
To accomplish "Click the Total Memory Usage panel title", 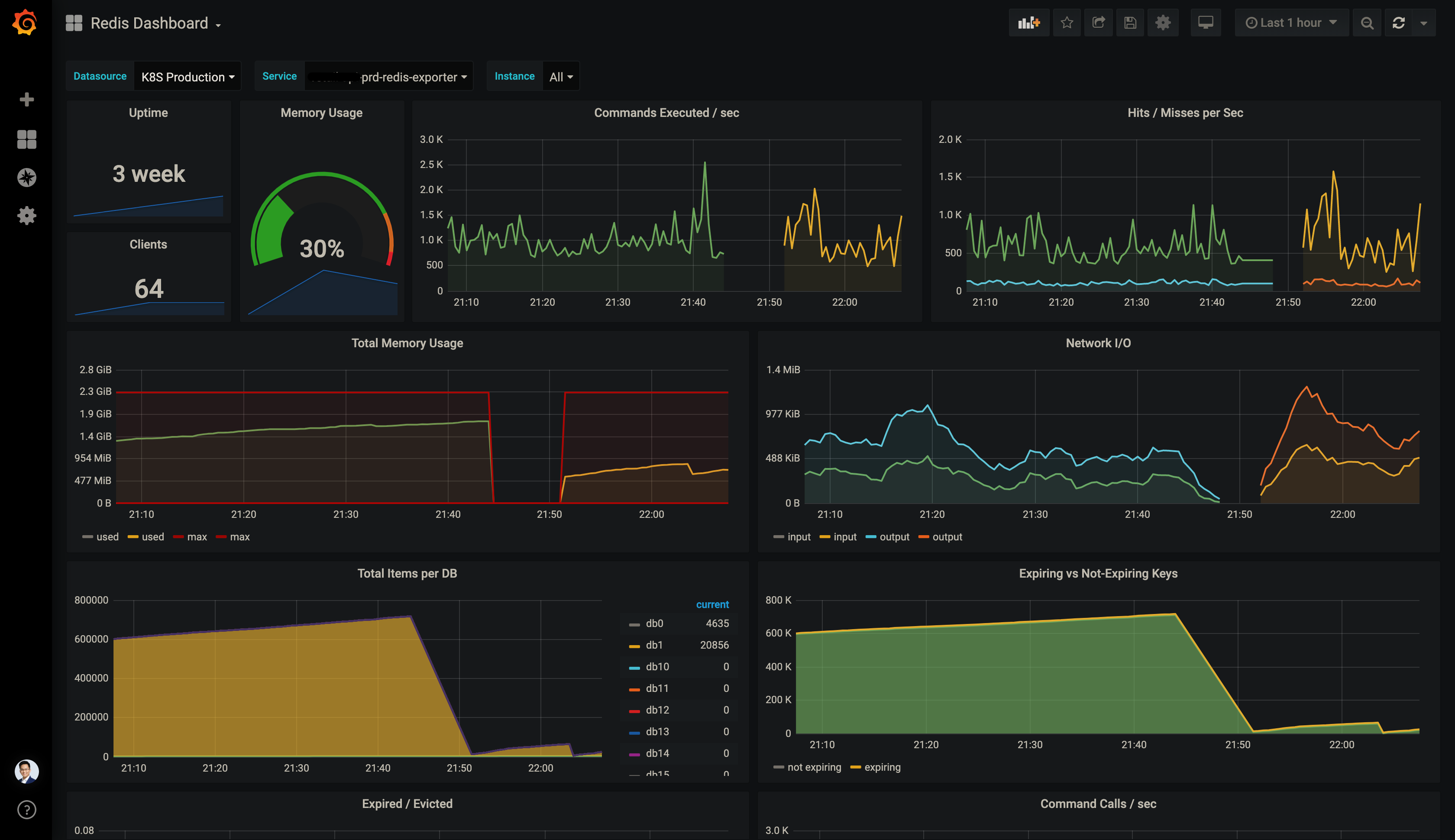I will [x=407, y=343].
